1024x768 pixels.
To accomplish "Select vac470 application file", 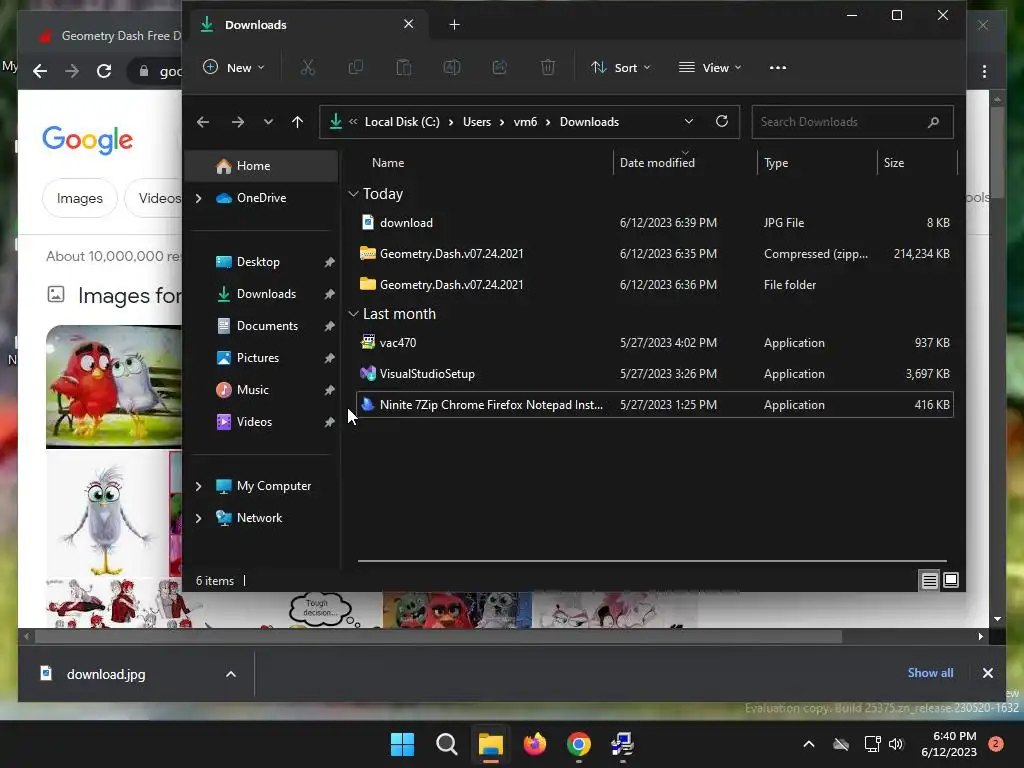I will (654, 343).
